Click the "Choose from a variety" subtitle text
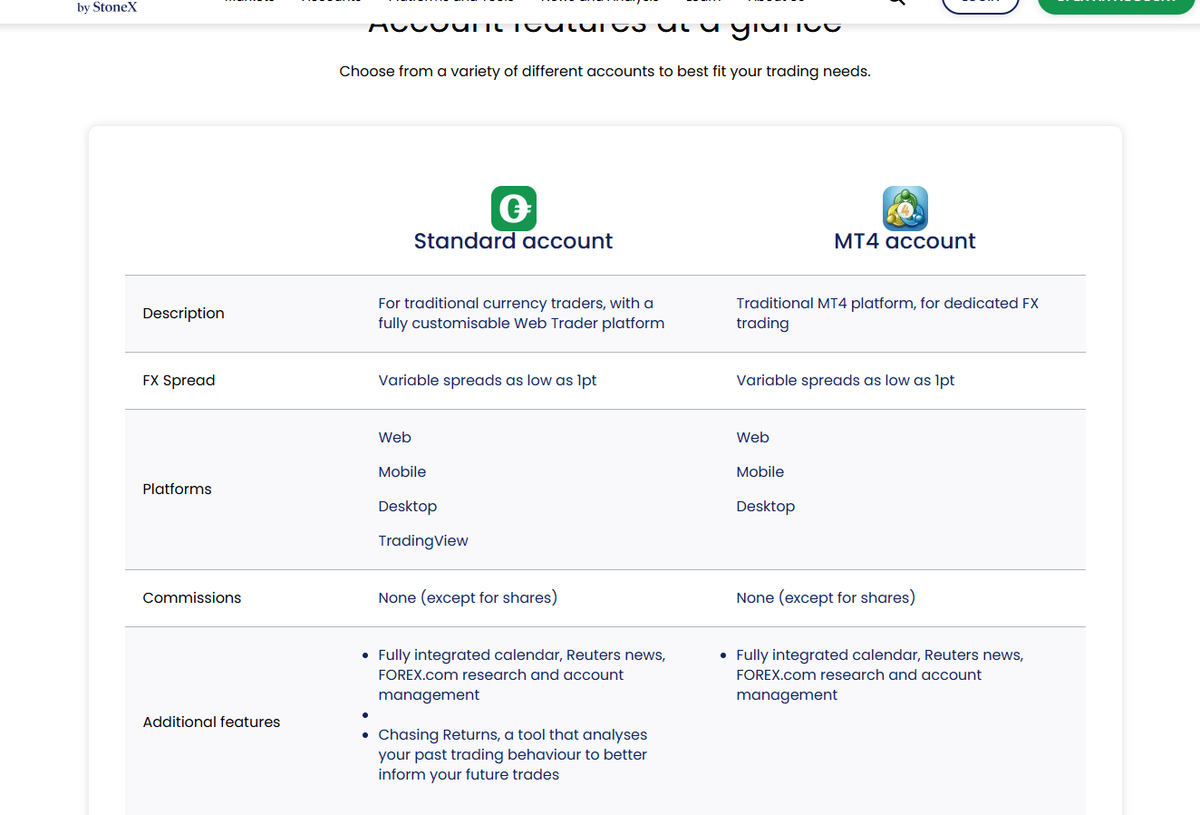The height and width of the screenshot is (815, 1200). [605, 71]
